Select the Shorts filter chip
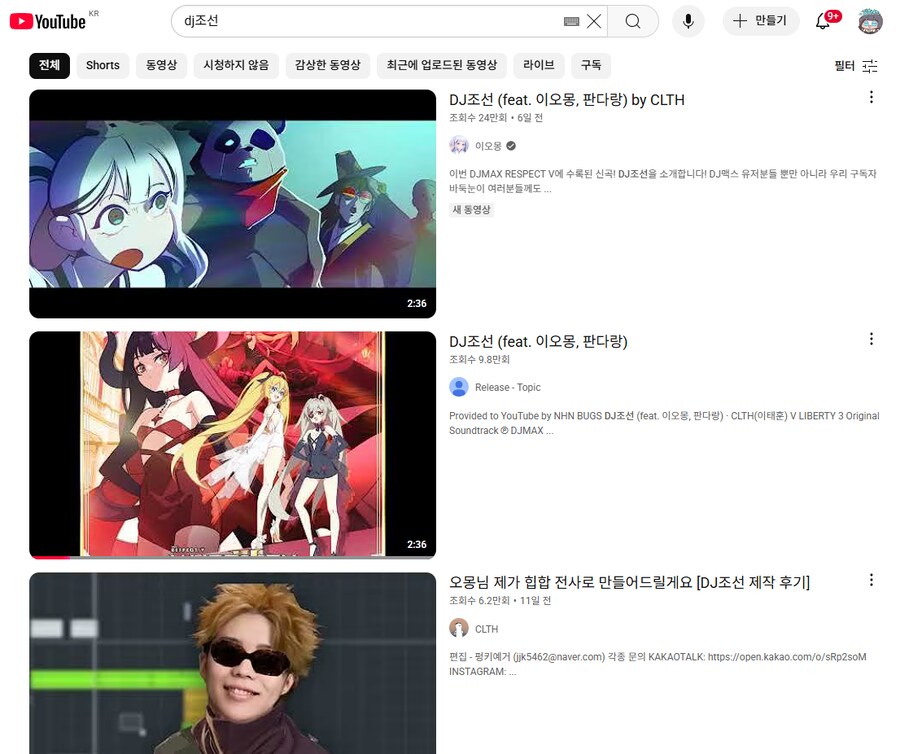The image size is (900, 754). (x=103, y=65)
